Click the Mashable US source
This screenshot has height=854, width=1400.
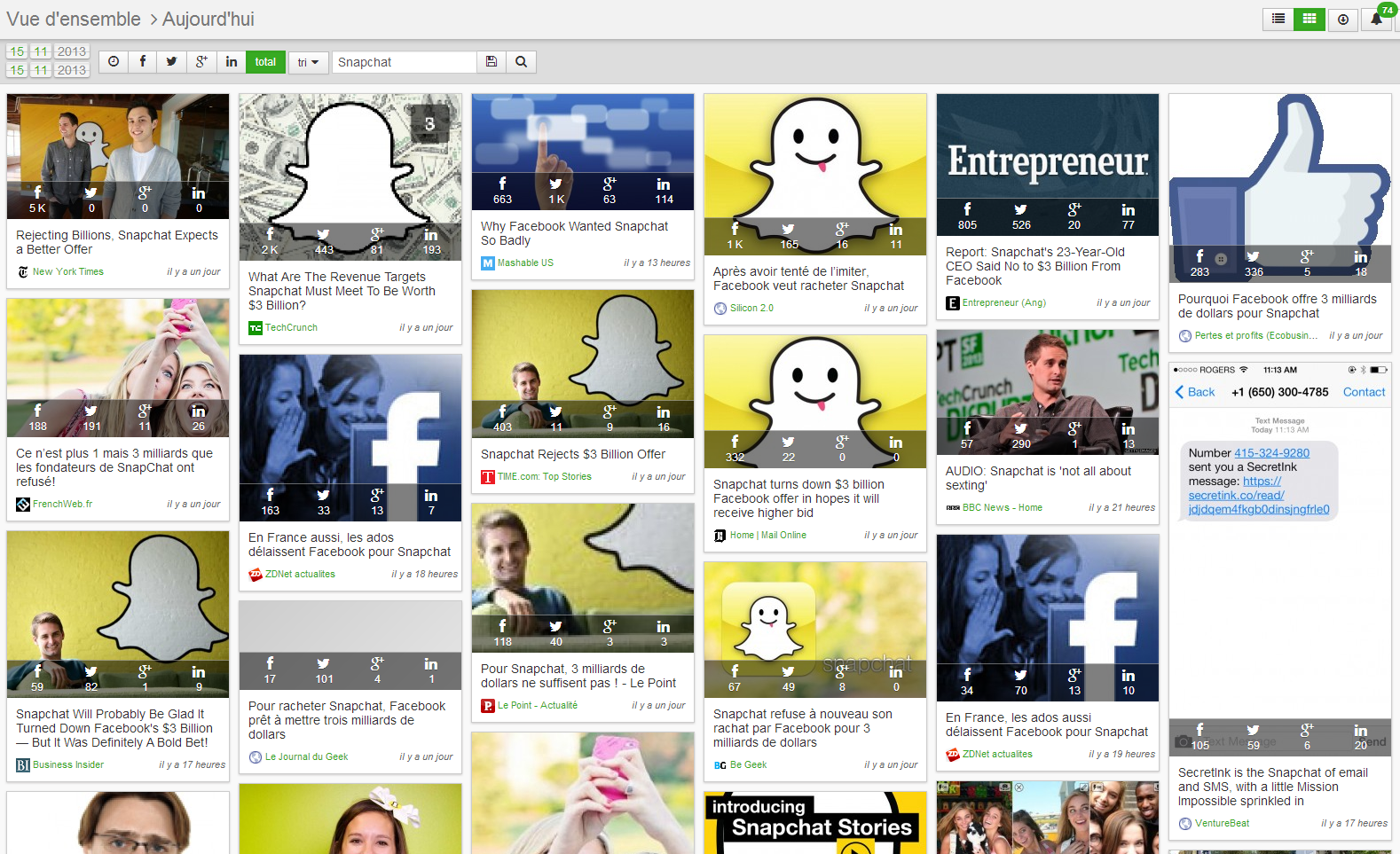point(525,262)
